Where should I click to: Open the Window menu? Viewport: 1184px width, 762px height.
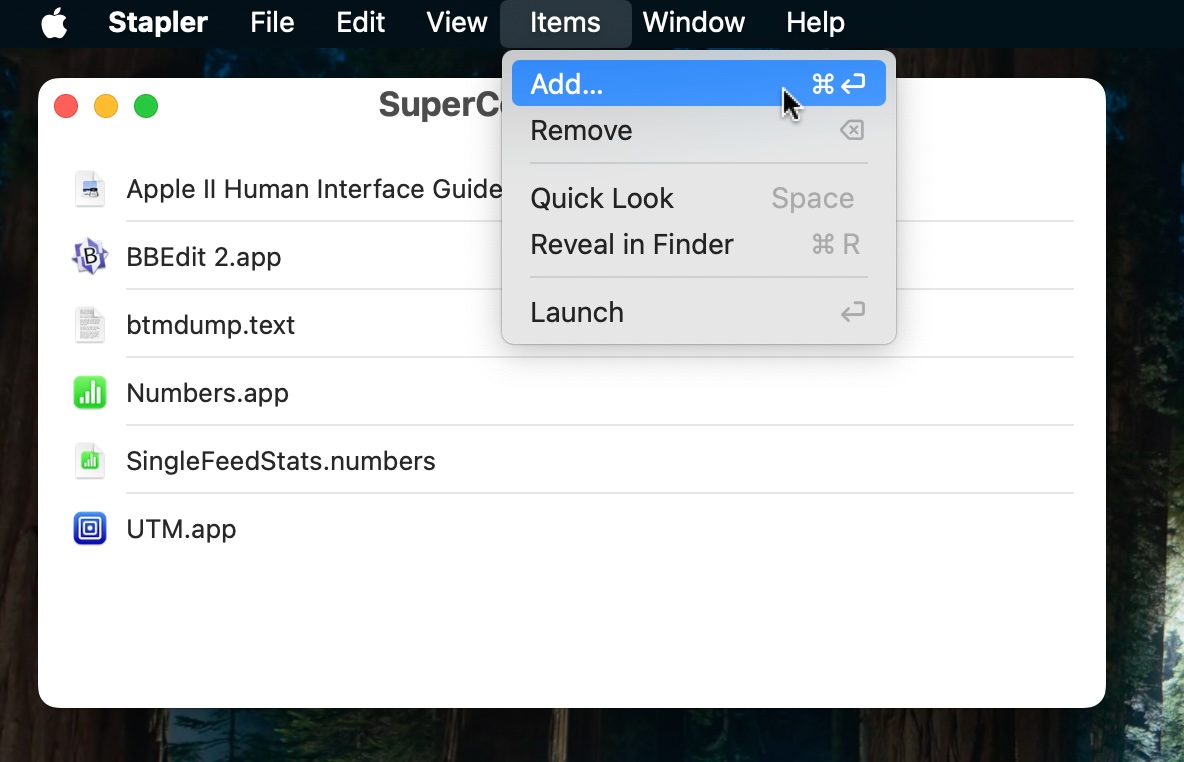pyautogui.click(x=693, y=23)
